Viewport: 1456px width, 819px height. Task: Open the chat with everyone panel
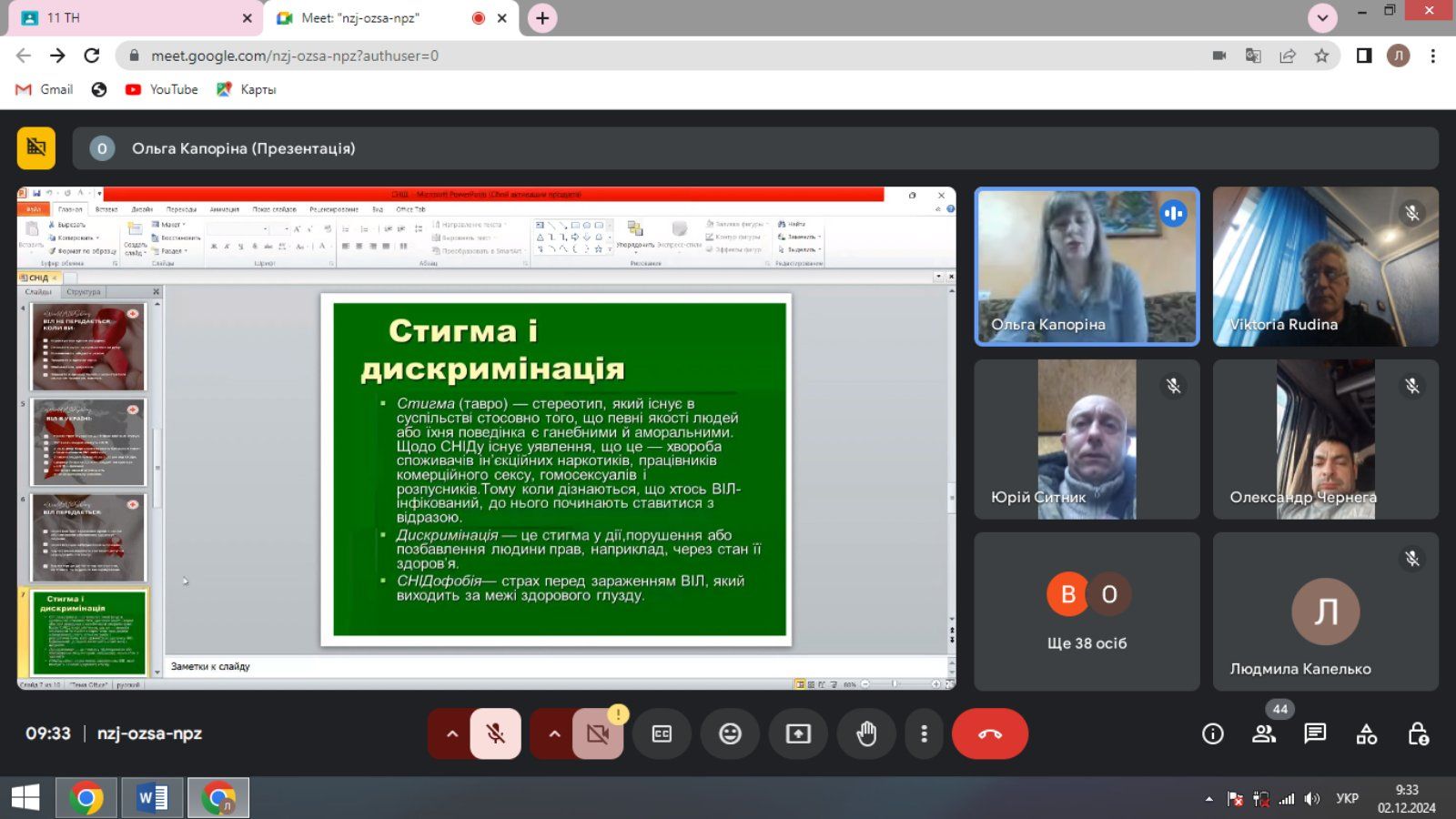pyautogui.click(x=1315, y=733)
